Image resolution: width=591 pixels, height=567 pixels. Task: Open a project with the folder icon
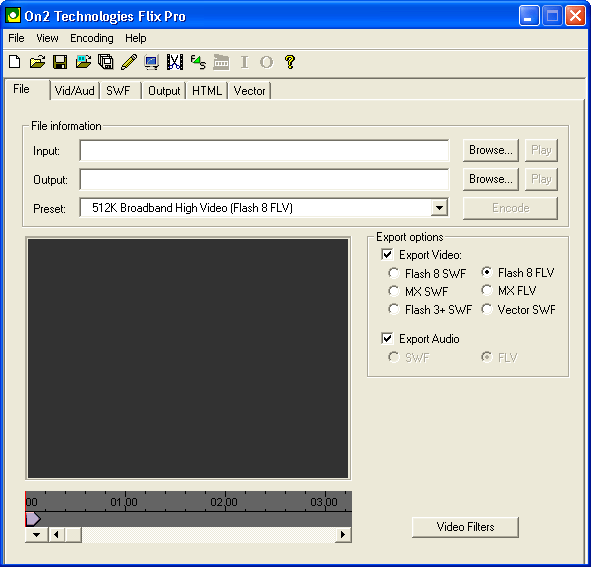[x=37, y=61]
